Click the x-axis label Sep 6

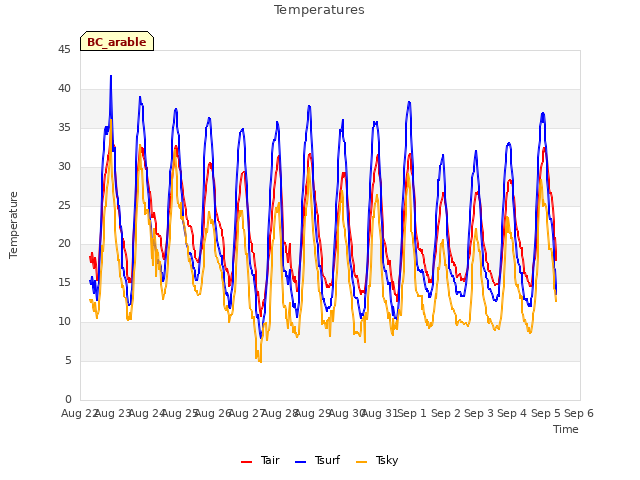point(579,413)
